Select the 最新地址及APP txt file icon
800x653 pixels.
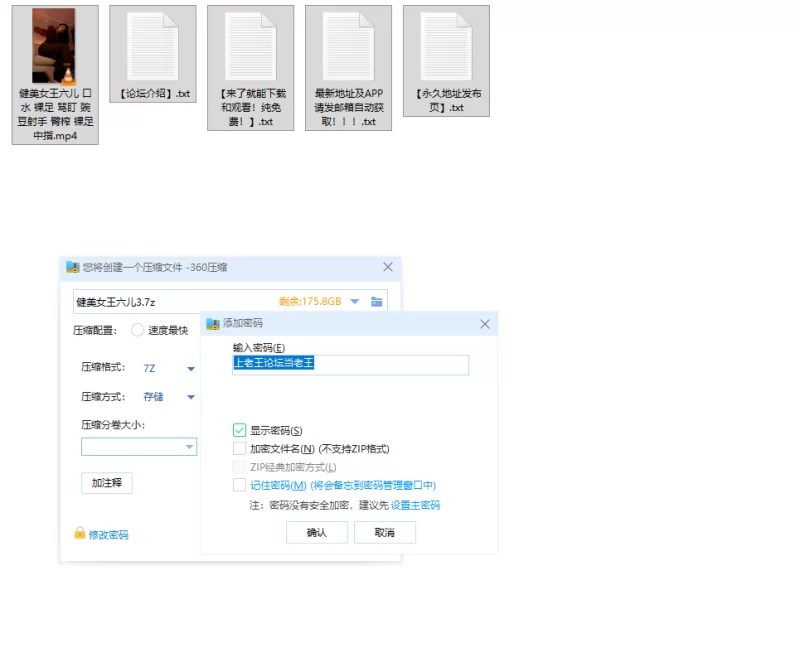pos(348,47)
